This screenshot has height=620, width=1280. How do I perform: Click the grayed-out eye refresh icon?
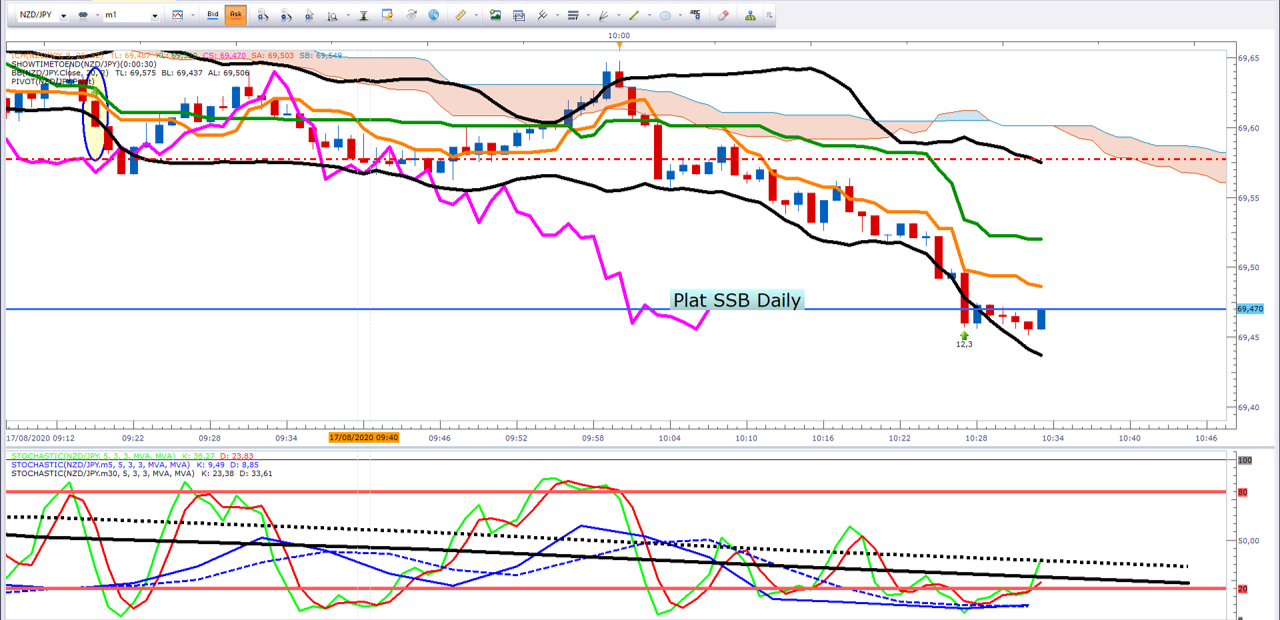click(411, 15)
